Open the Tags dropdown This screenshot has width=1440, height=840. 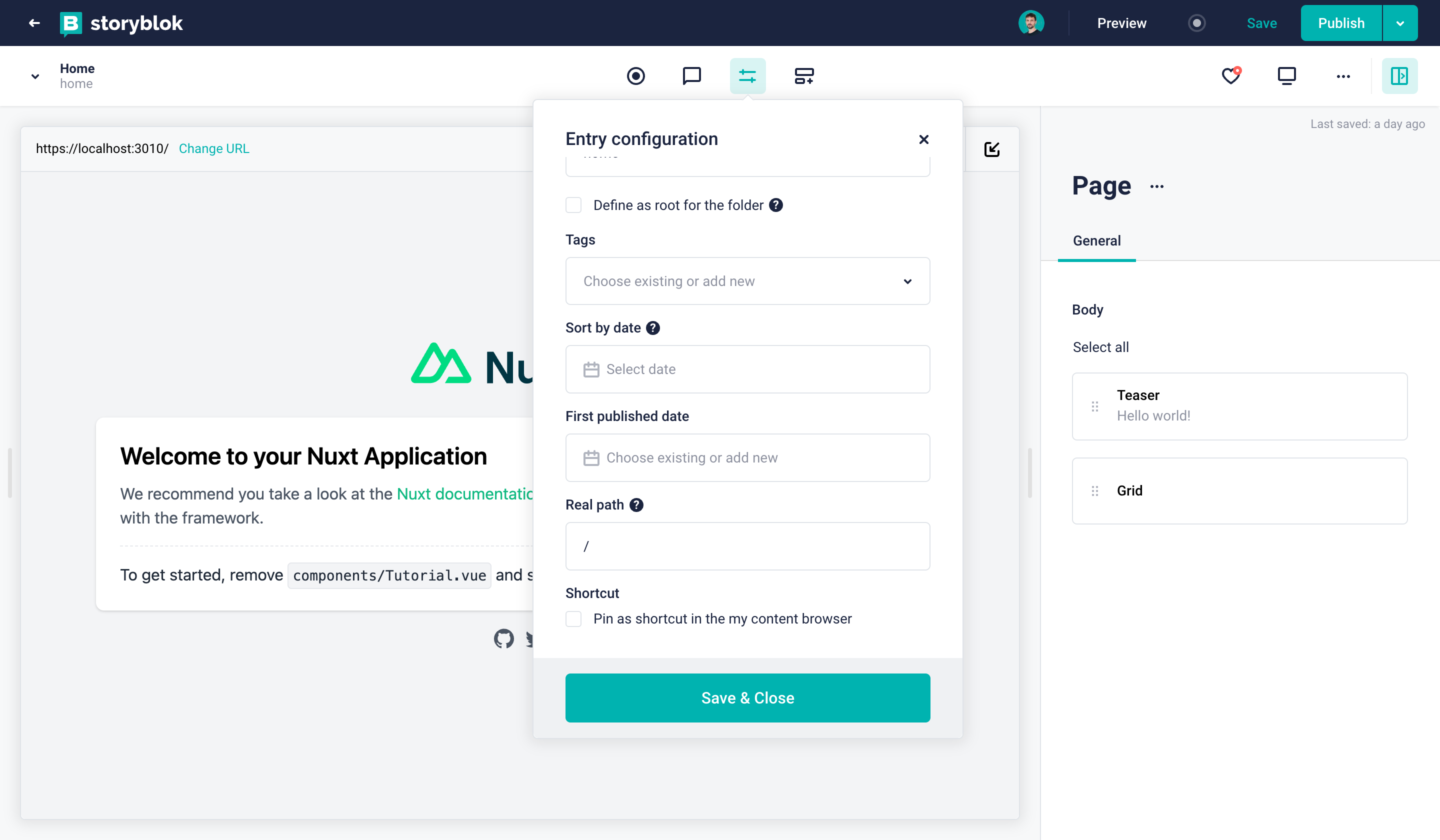[747, 280]
